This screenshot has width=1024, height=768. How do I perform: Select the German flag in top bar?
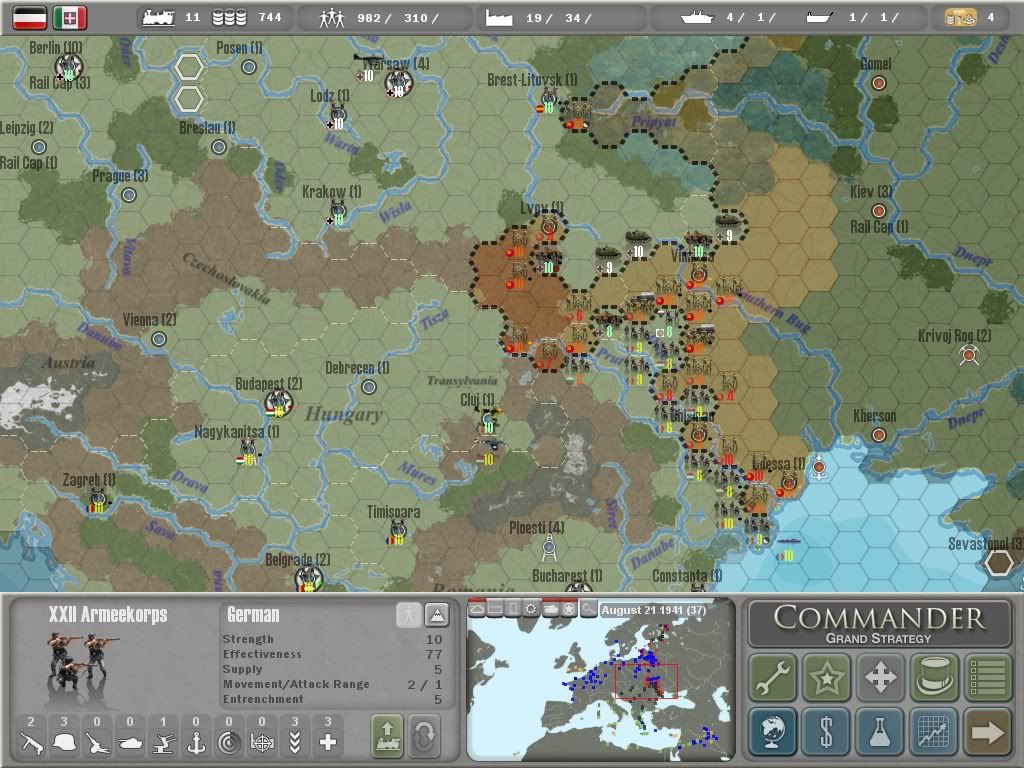click(x=30, y=18)
